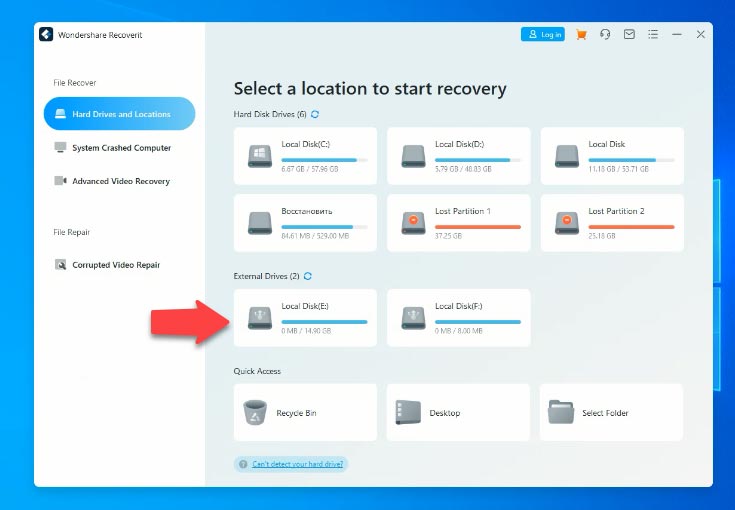735x510 pixels.
Task: Select the Lost Partition 2 drive icon
Action: pos(567,223)
